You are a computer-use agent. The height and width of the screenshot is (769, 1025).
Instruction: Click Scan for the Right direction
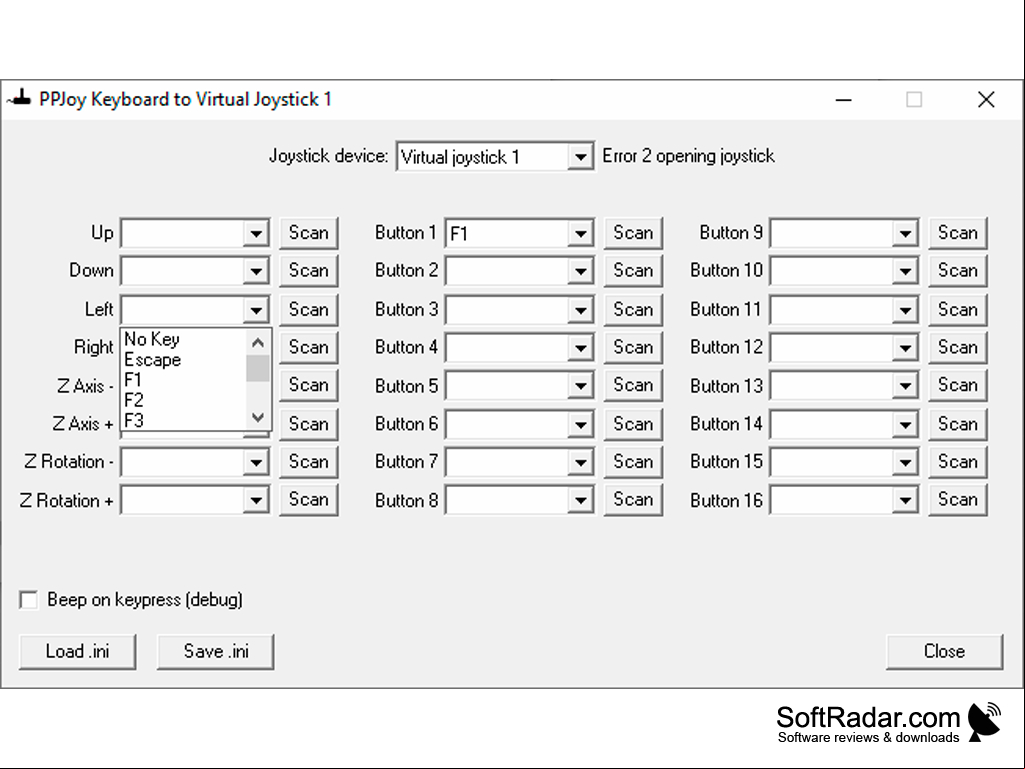point(309,347)
